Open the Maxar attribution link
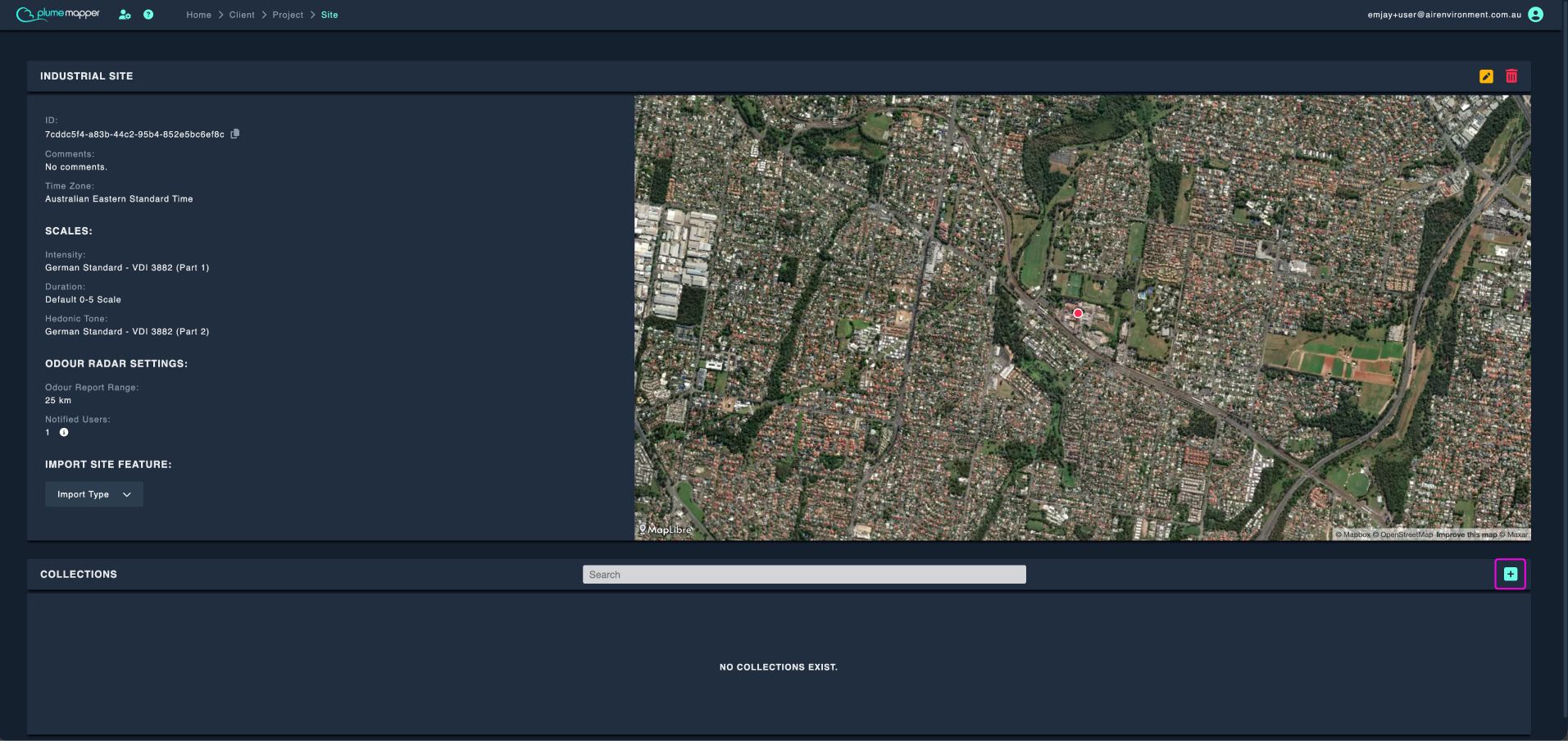The image size is (1568, 741). click(1514, 534)
